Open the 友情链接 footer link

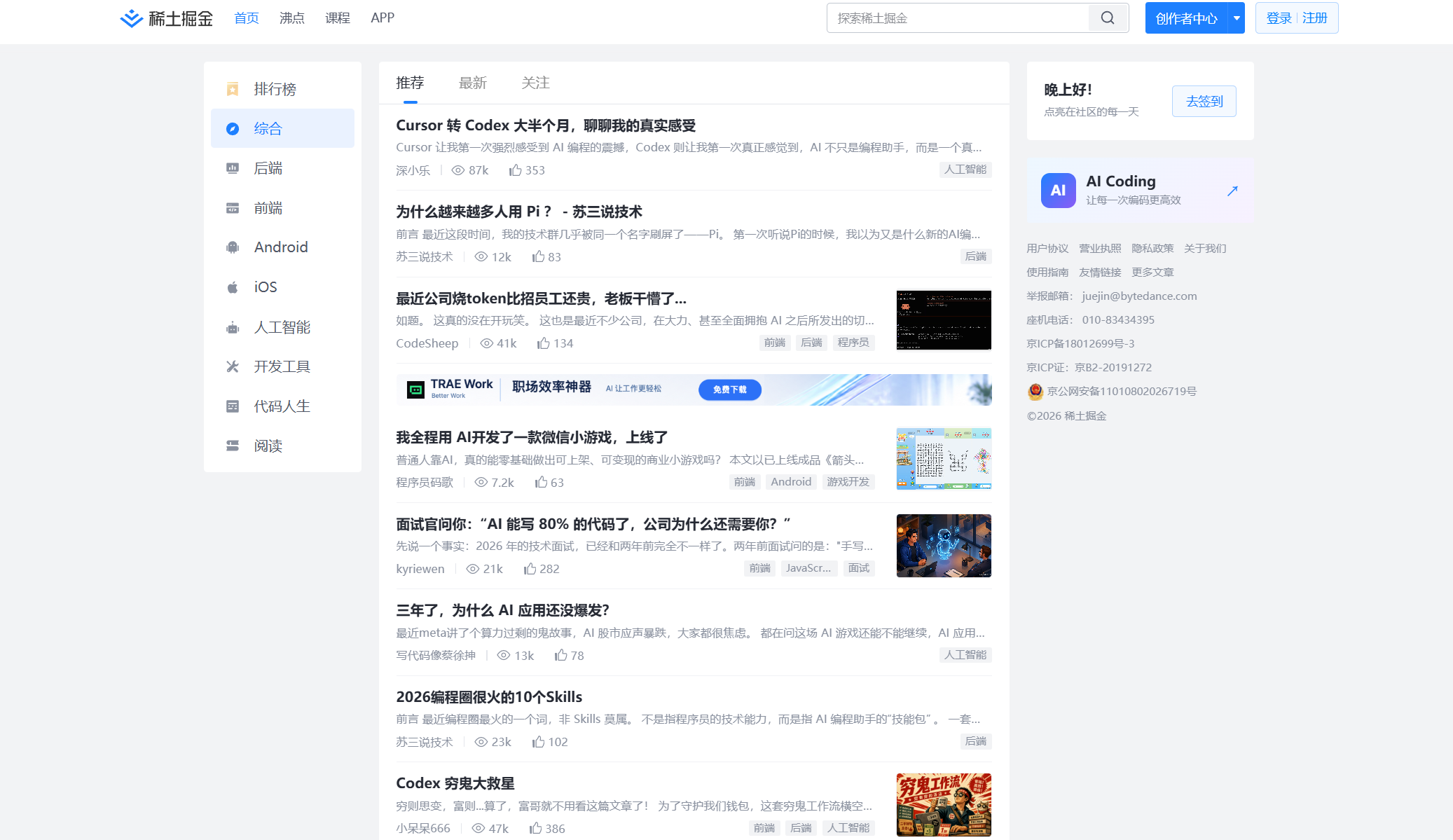pyautogui.click(x=1100, y=273)
